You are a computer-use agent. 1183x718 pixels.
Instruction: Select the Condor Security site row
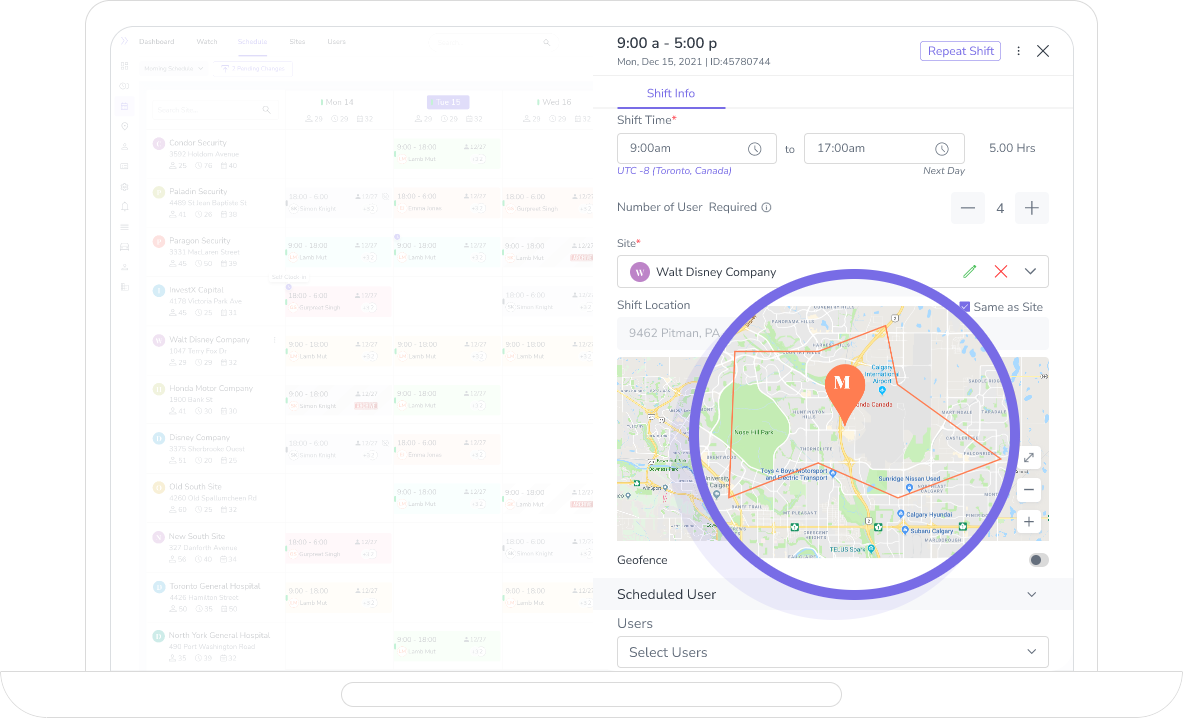pyautogui.click(x=216, y=154)
